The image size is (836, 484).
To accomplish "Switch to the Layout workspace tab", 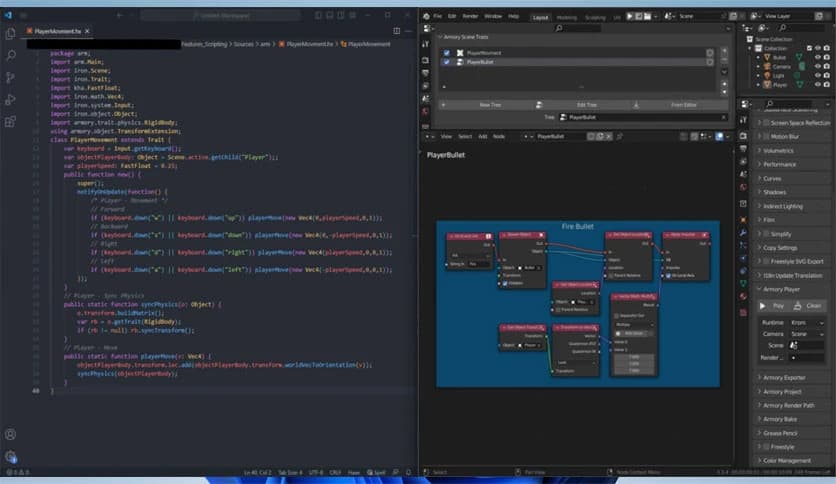I will [x=540, y=17].
